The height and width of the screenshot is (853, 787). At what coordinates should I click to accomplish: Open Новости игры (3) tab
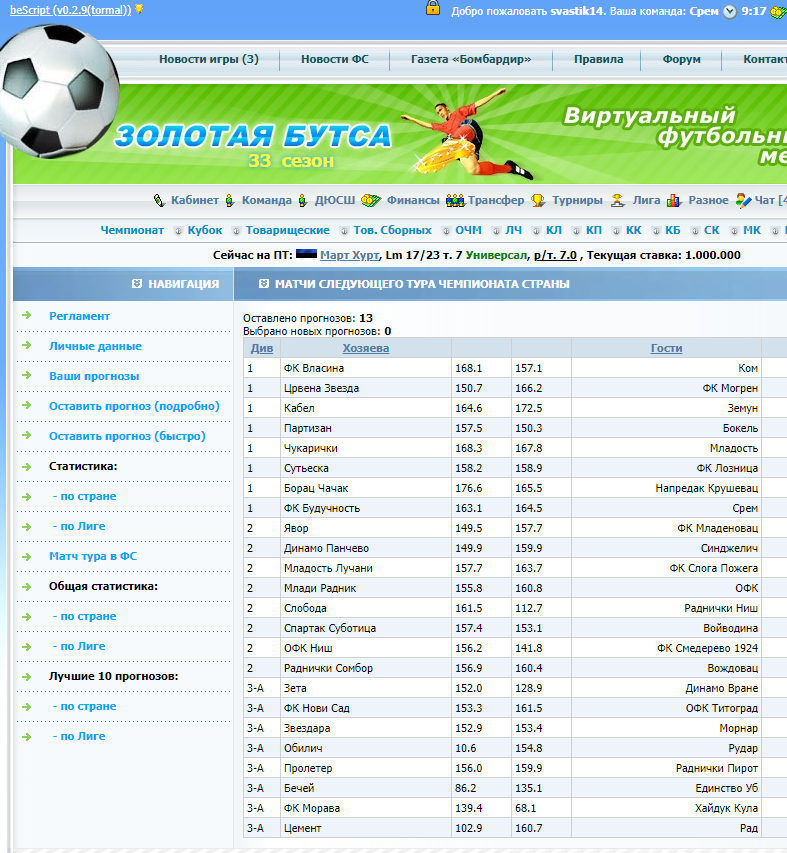click(x=209, y=59)
